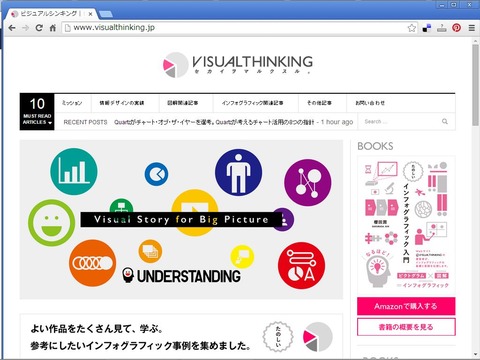480x360 pixels.
Task: Click the UNDERSTANDING face logo icon
Action: tap(128, 275)
